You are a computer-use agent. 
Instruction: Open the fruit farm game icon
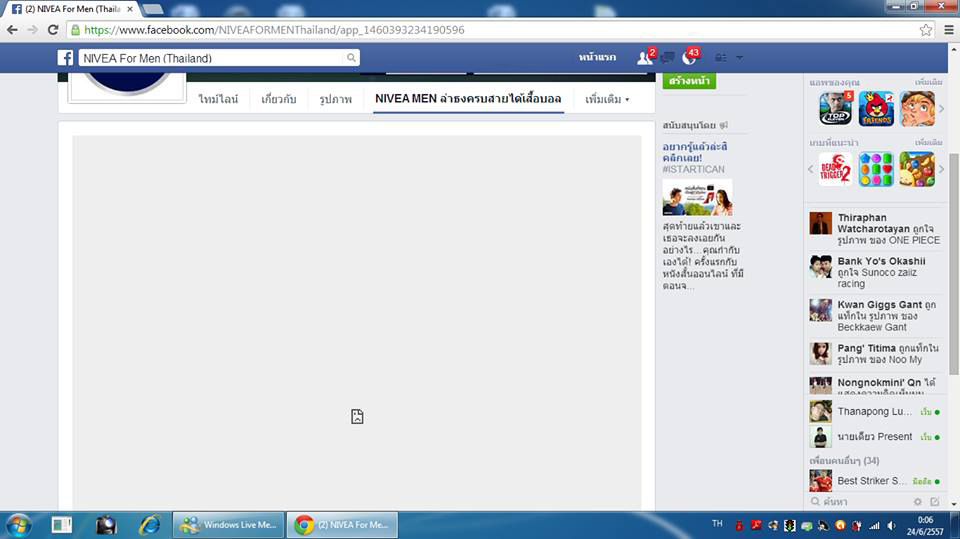point(917,169)
